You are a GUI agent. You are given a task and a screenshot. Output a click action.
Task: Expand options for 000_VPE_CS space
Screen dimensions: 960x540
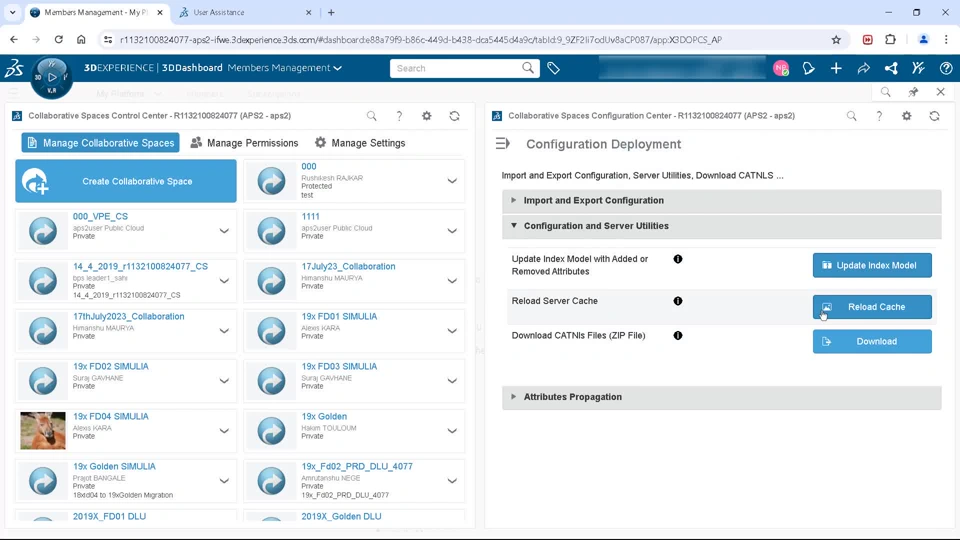tap(224, 231)
